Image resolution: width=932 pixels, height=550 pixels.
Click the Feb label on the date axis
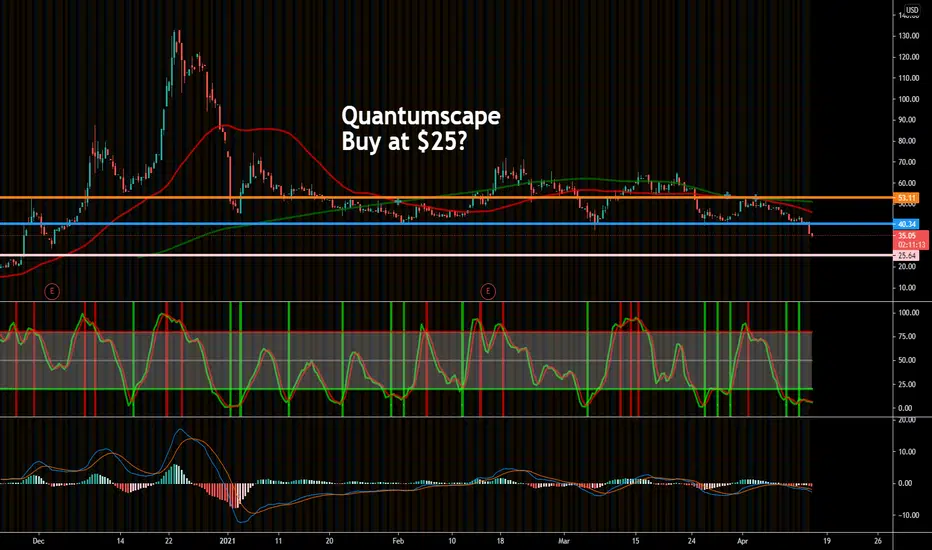(398, 541)
